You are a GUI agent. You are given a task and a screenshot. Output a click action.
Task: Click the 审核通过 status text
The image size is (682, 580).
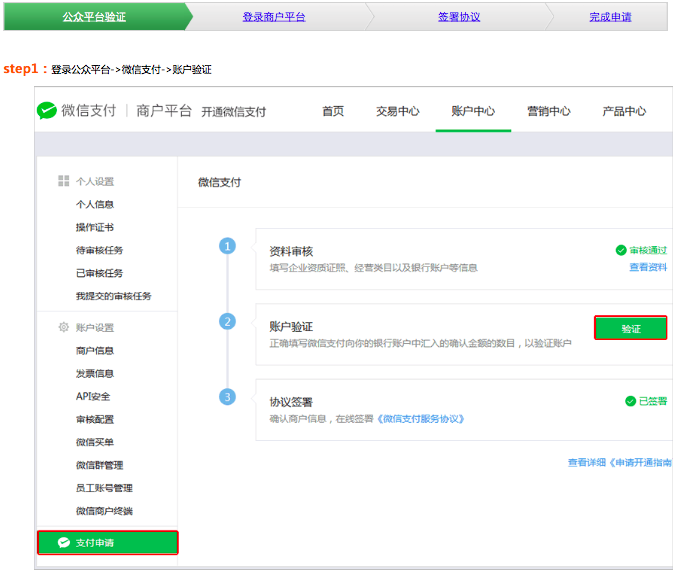point(648,250)
